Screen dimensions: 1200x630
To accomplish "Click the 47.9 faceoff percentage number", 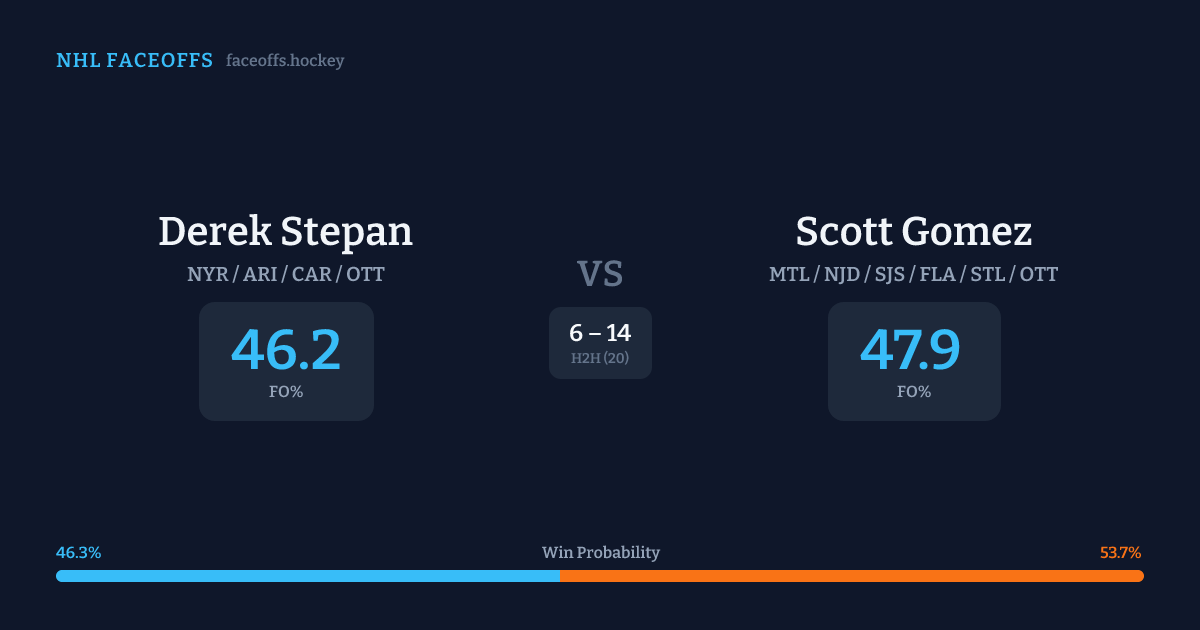I will 913,349.
